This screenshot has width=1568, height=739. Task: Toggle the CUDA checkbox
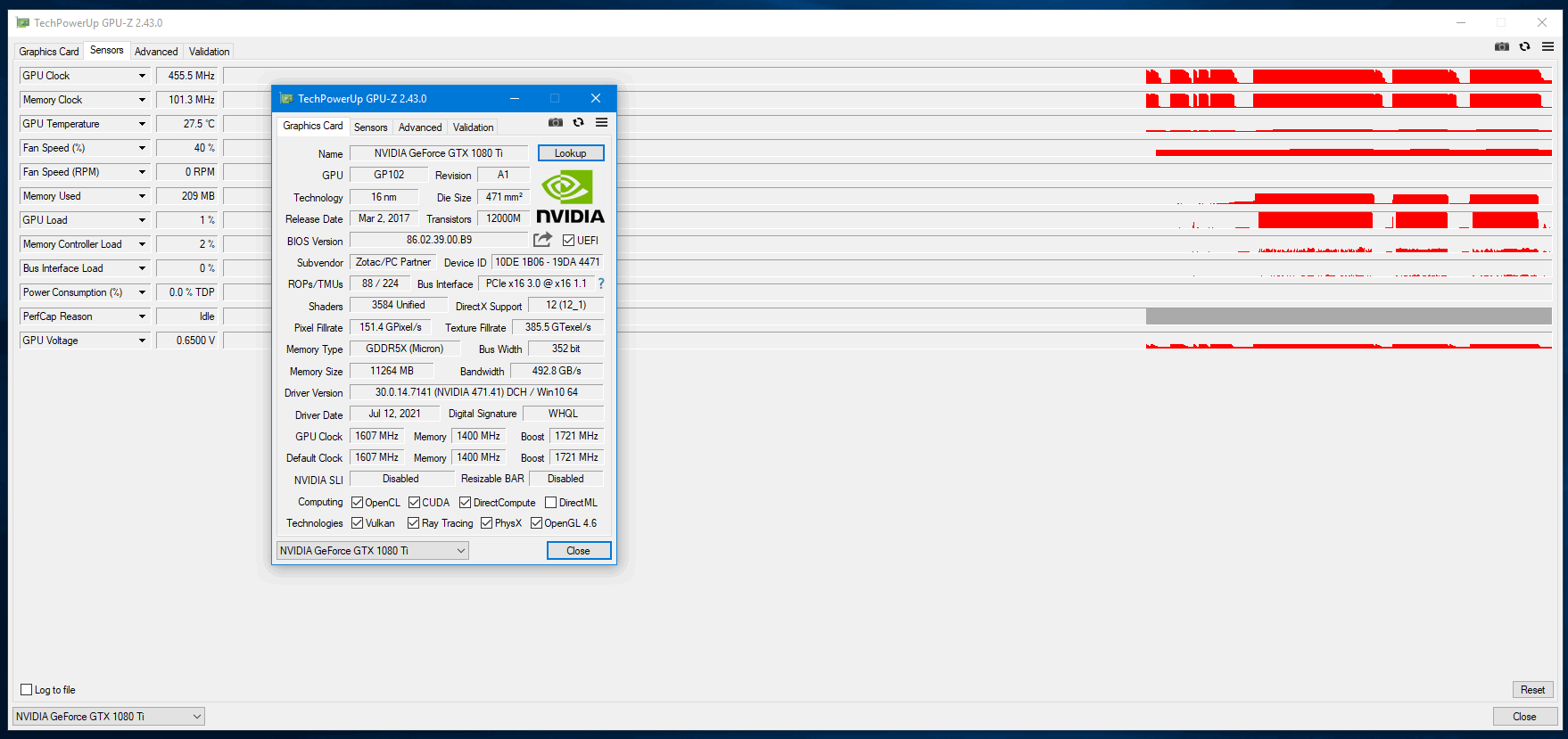pyautogui.click(x=414, y=503)
